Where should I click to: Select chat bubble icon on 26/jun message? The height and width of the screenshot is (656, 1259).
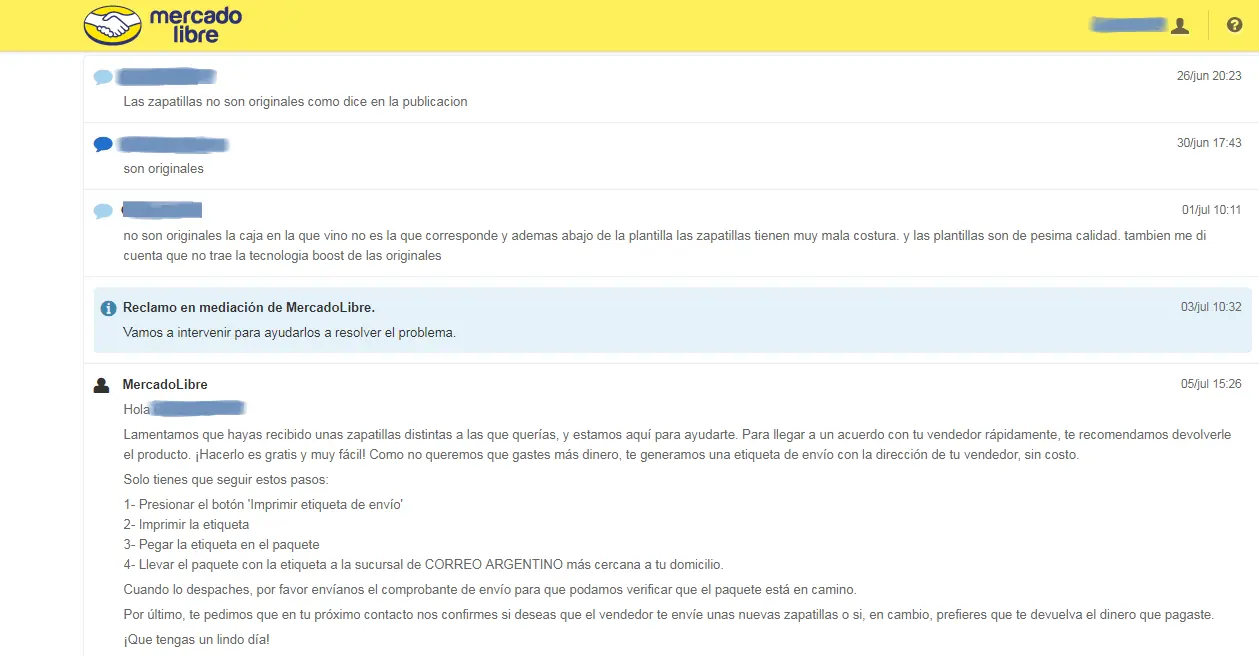pyautogui.click(x=103, y=77)
